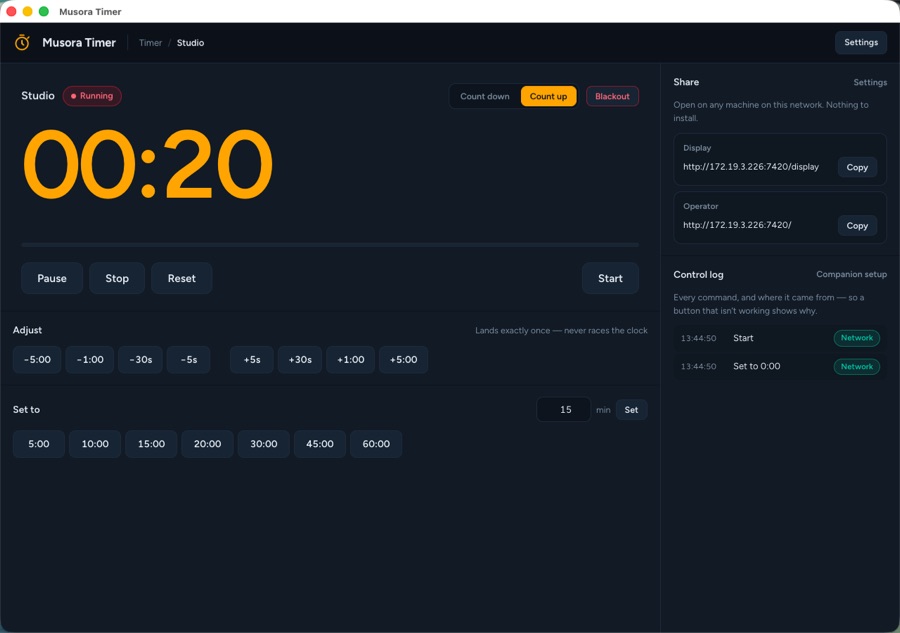Set timer to 5:00 preset
900x633 pixels.
39,444
